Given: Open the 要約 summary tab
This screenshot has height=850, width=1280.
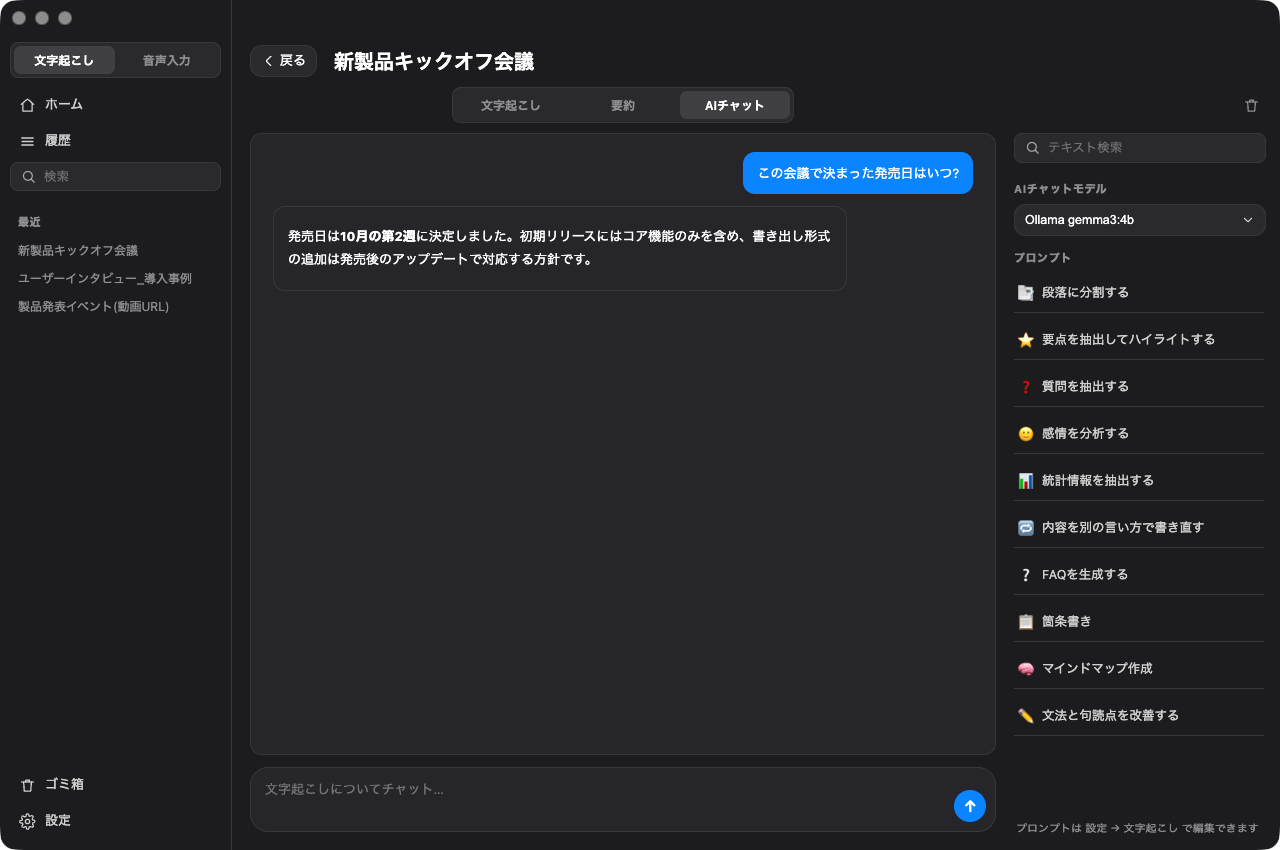Looking at the screenshot, I should coord(623,105).
